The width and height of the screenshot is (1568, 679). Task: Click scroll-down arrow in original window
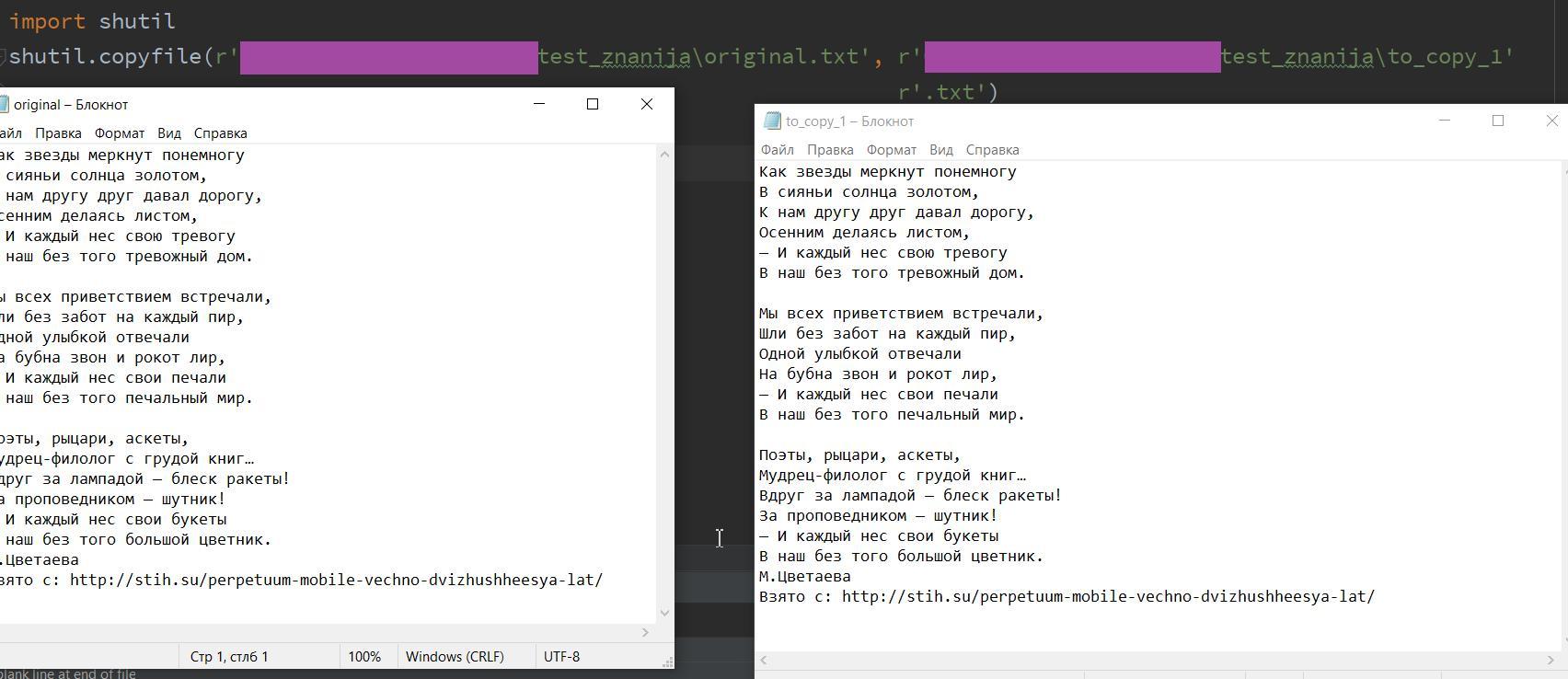[x=664, y=613]
